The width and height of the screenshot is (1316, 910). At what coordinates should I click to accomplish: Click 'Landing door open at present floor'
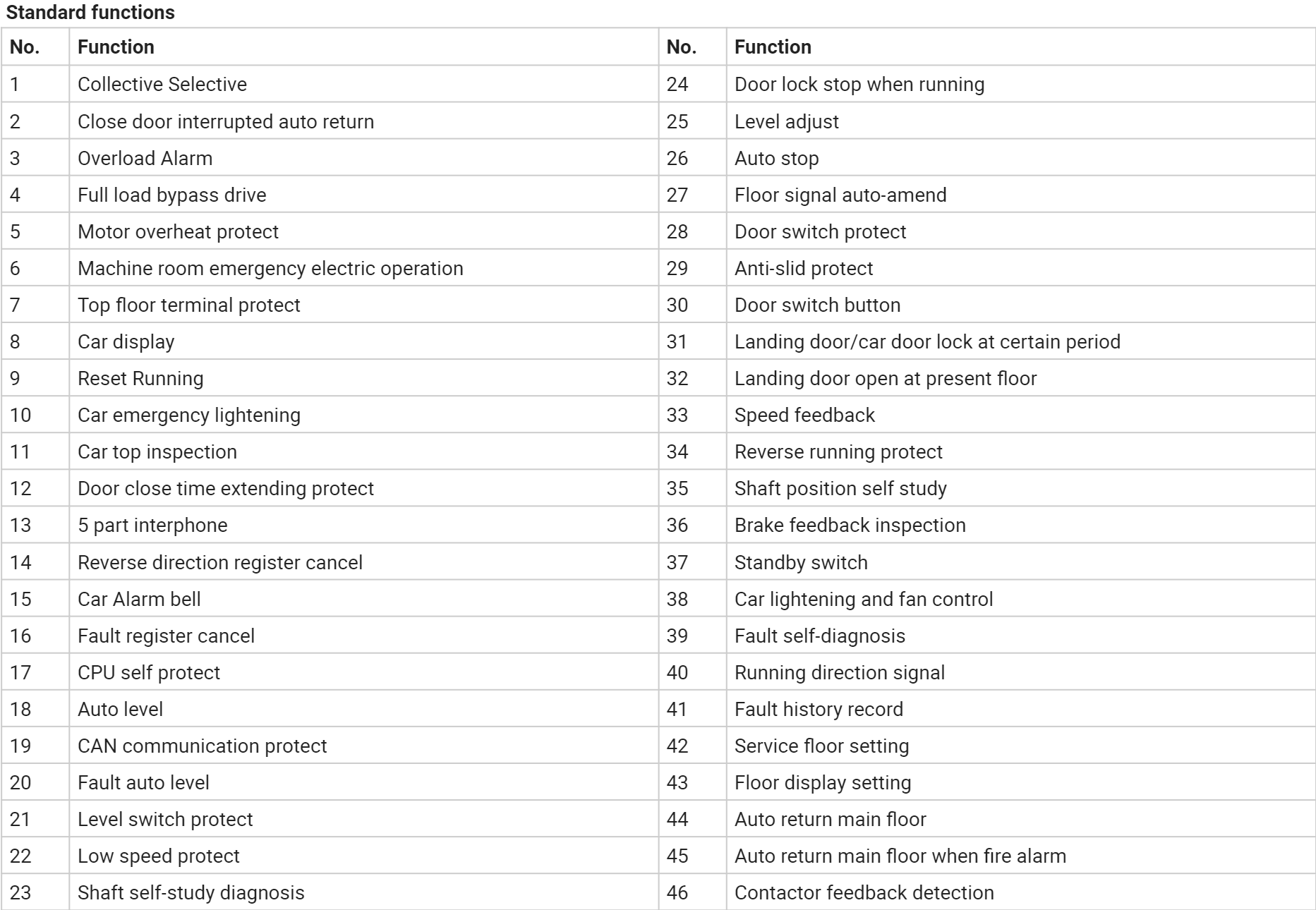pos(886,379)
